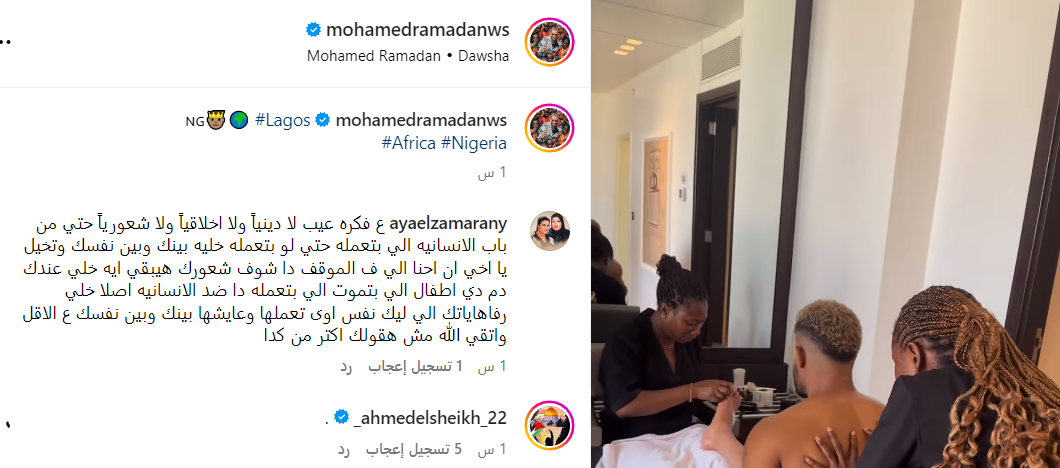This screenshot has width=1060, height=468.
Task: Click verified badge in caption username
Action: tap(322, 121)
